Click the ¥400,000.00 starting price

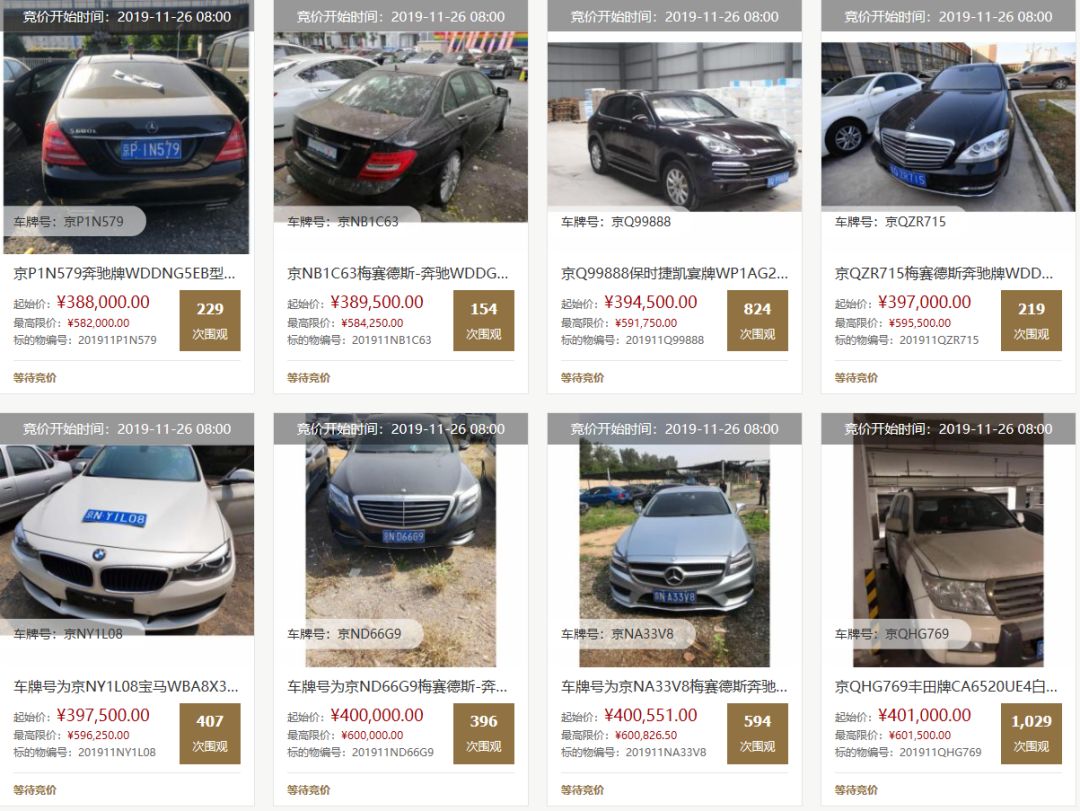(377, 715)
